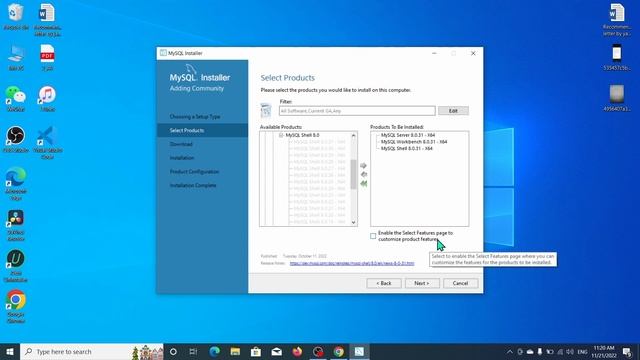Cancel the MySQL installation

tap(460, 283)
